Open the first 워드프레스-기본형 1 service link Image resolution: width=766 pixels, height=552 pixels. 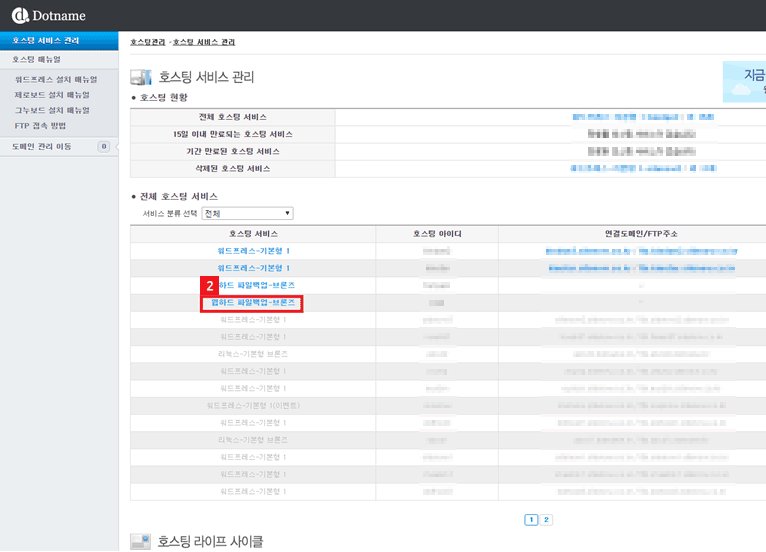[x=253, y=250]
